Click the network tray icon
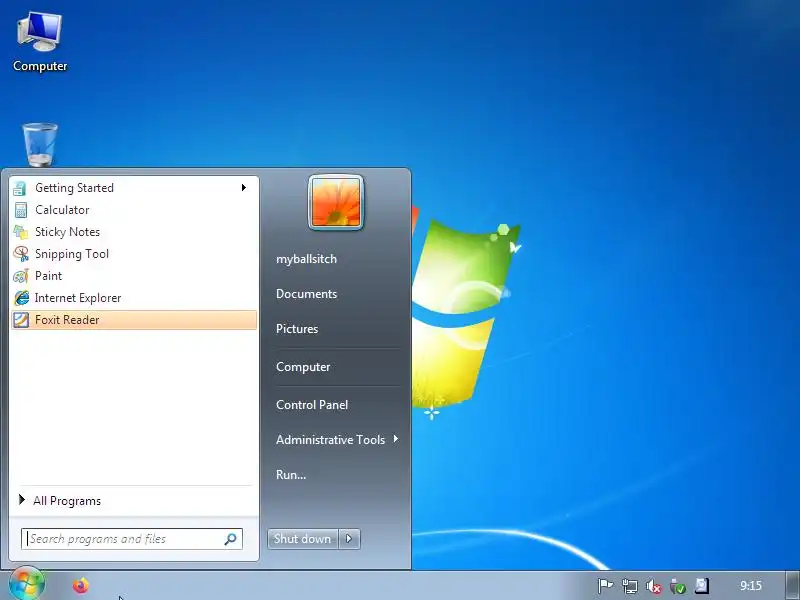The height and width of the screenshot is (600, 800). (630, 586)
